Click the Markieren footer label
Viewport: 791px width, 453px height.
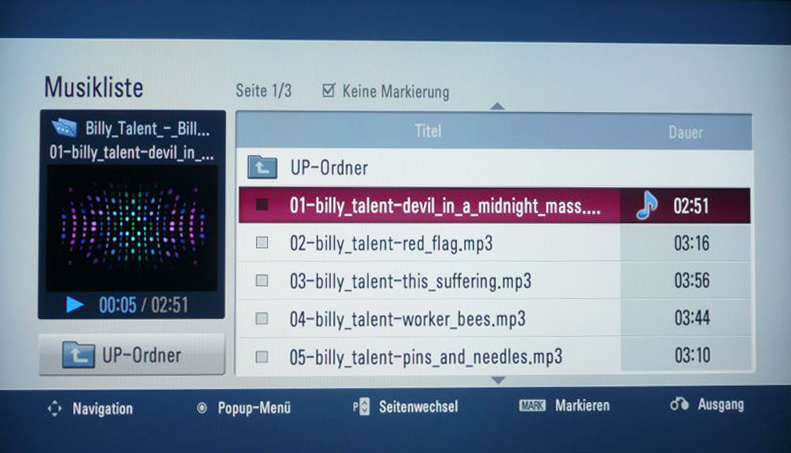tap(582, 406)
